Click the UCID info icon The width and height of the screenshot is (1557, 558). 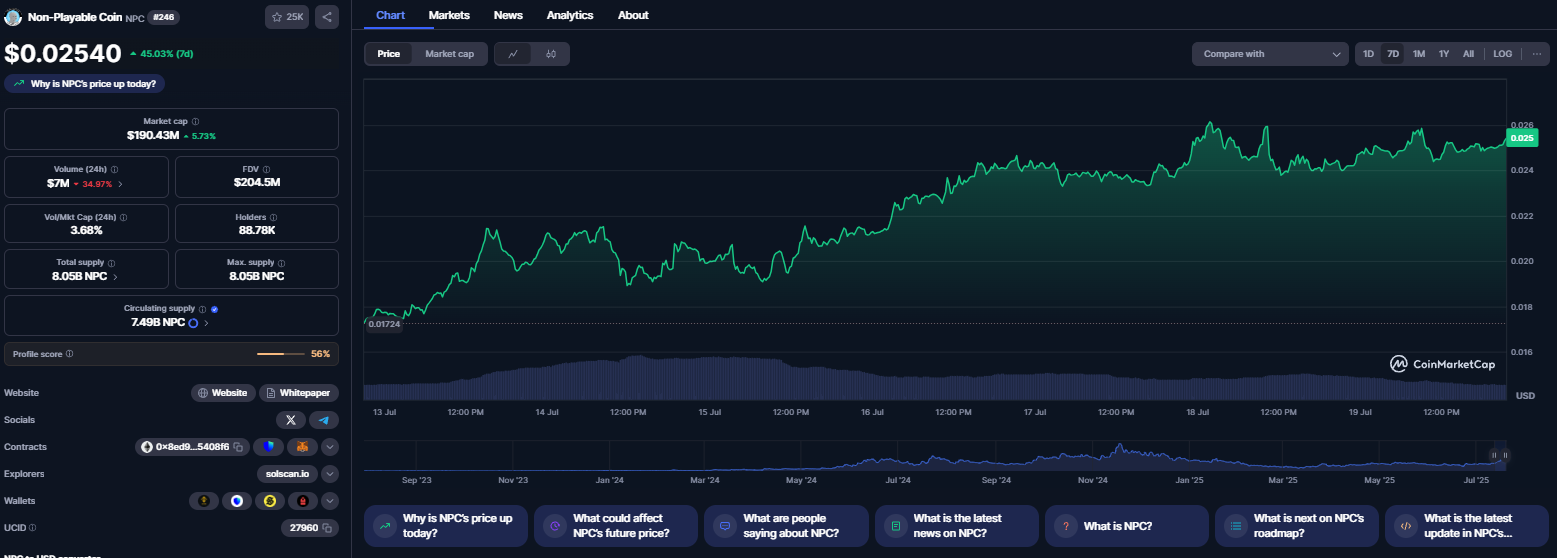tap(32, 527)
